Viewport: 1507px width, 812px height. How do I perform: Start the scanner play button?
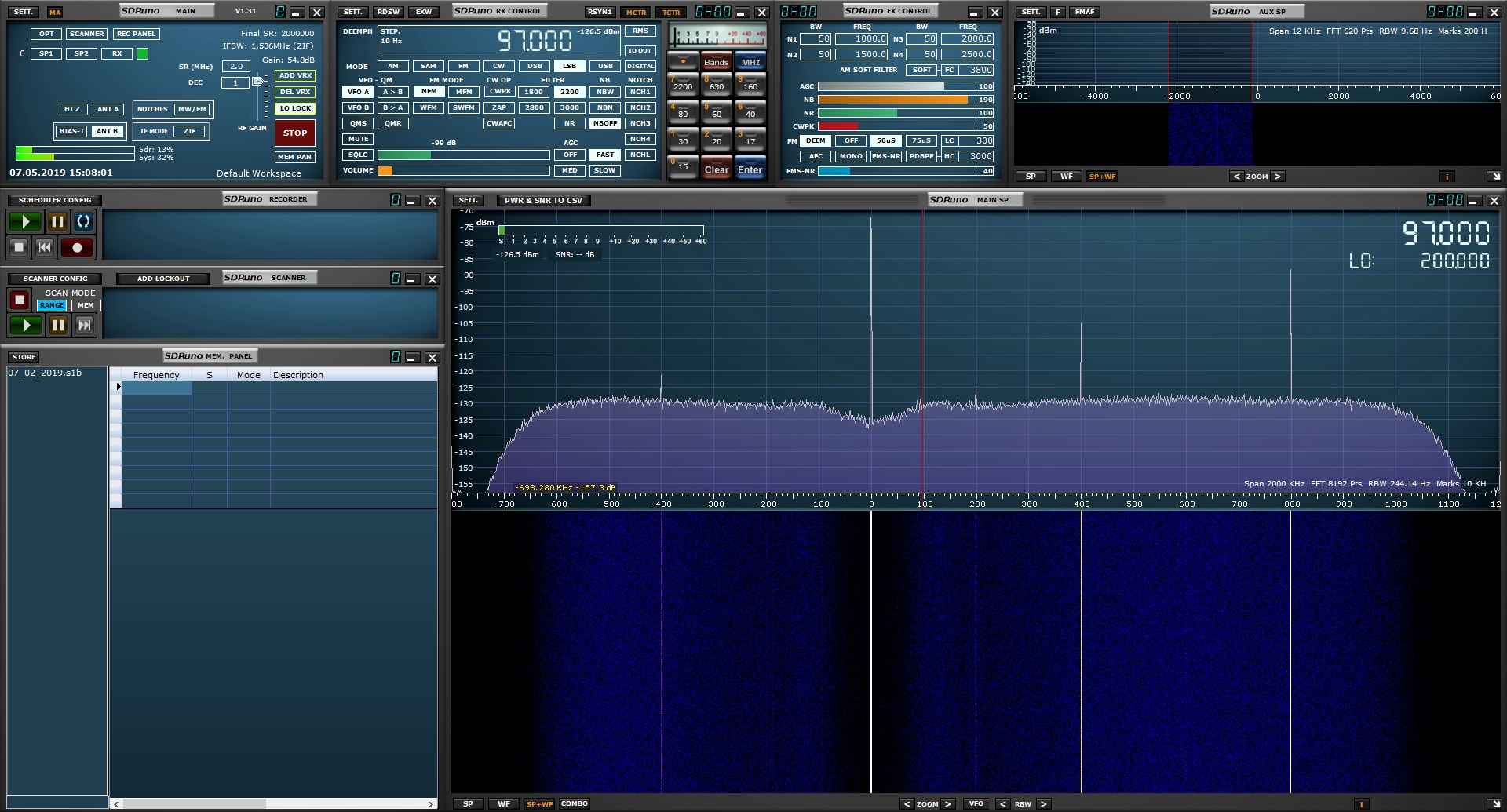26,325
